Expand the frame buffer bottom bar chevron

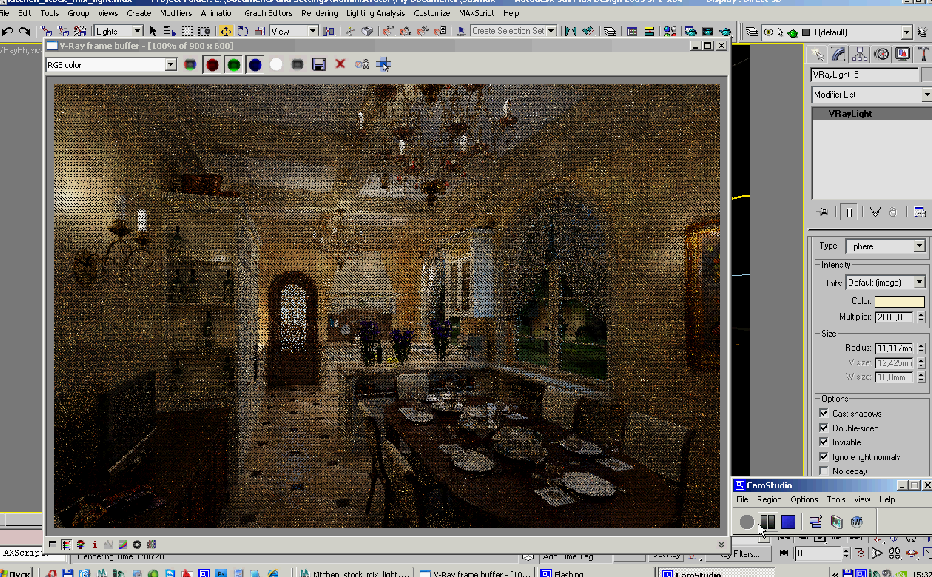pyautogui.click(x=721, y=544)
